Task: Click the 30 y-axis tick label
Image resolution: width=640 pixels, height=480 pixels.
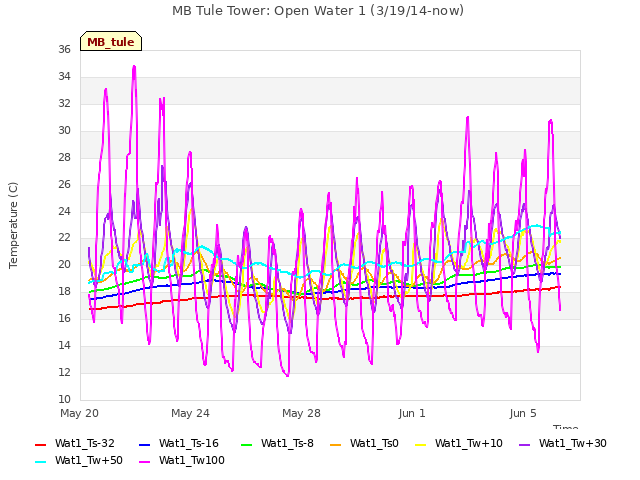Action: point(64,130)
